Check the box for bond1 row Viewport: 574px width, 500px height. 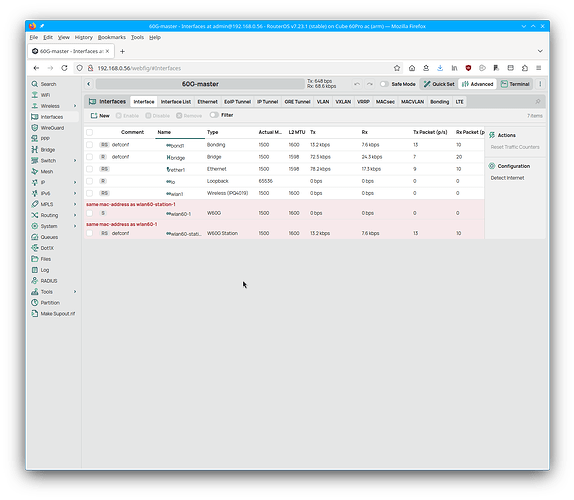click(89, 145)
